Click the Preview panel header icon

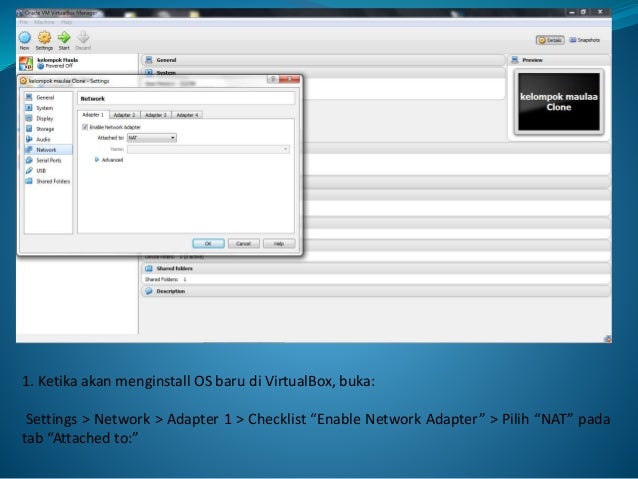point(515,60)
